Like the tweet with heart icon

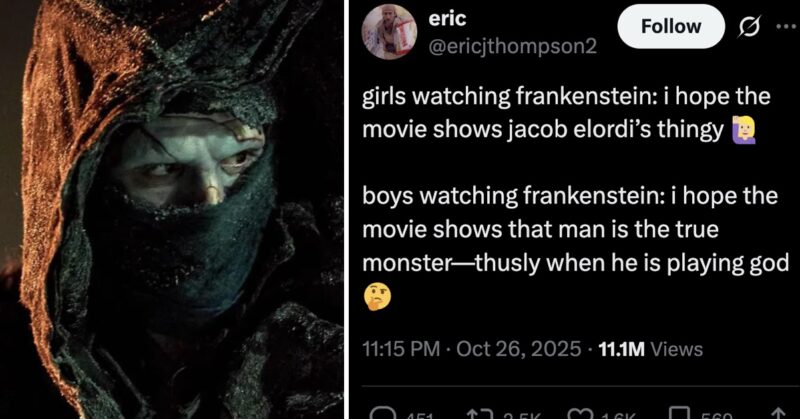580,414
